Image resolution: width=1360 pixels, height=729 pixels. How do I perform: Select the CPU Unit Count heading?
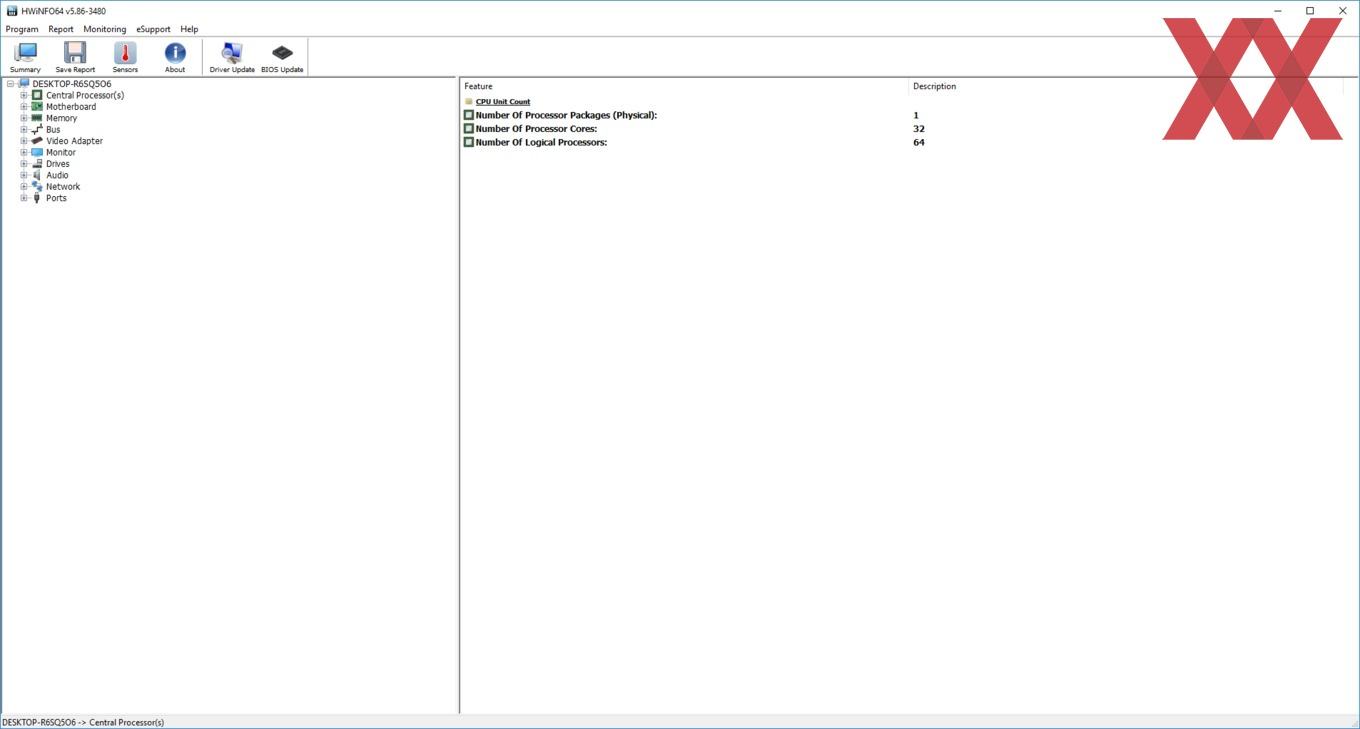click(503, 101)
